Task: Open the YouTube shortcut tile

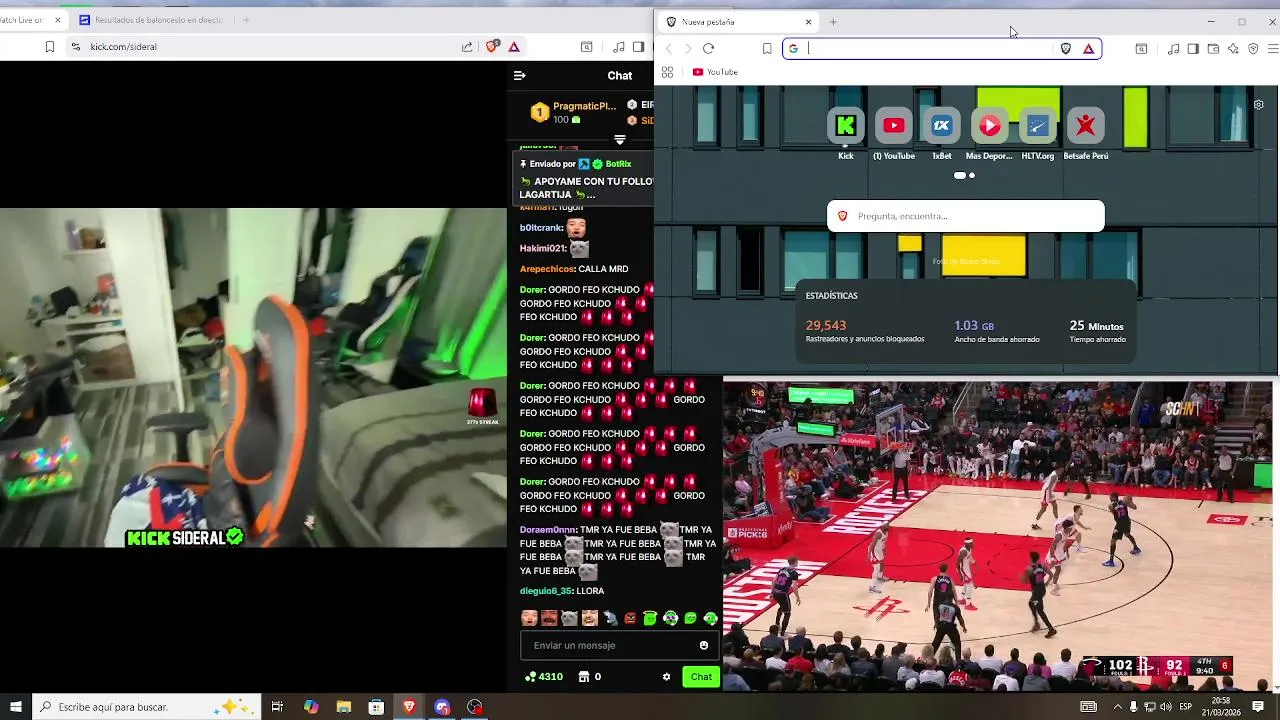Action: tap(894, 126)
